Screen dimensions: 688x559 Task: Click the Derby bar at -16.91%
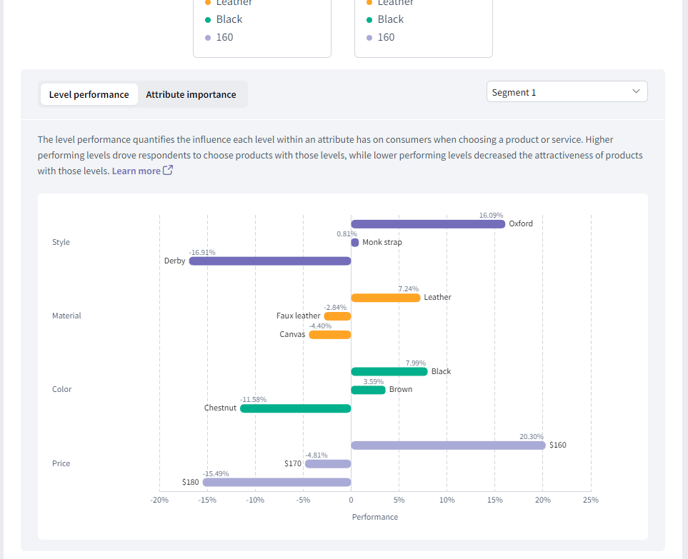tap(270, 261)
